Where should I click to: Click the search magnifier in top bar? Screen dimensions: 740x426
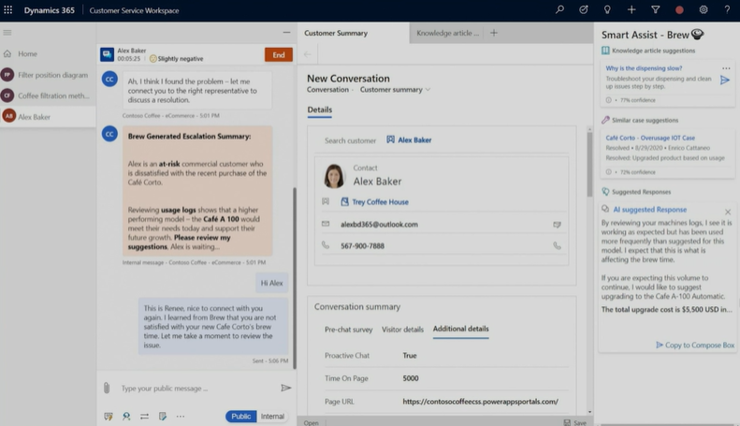point(560,9)
